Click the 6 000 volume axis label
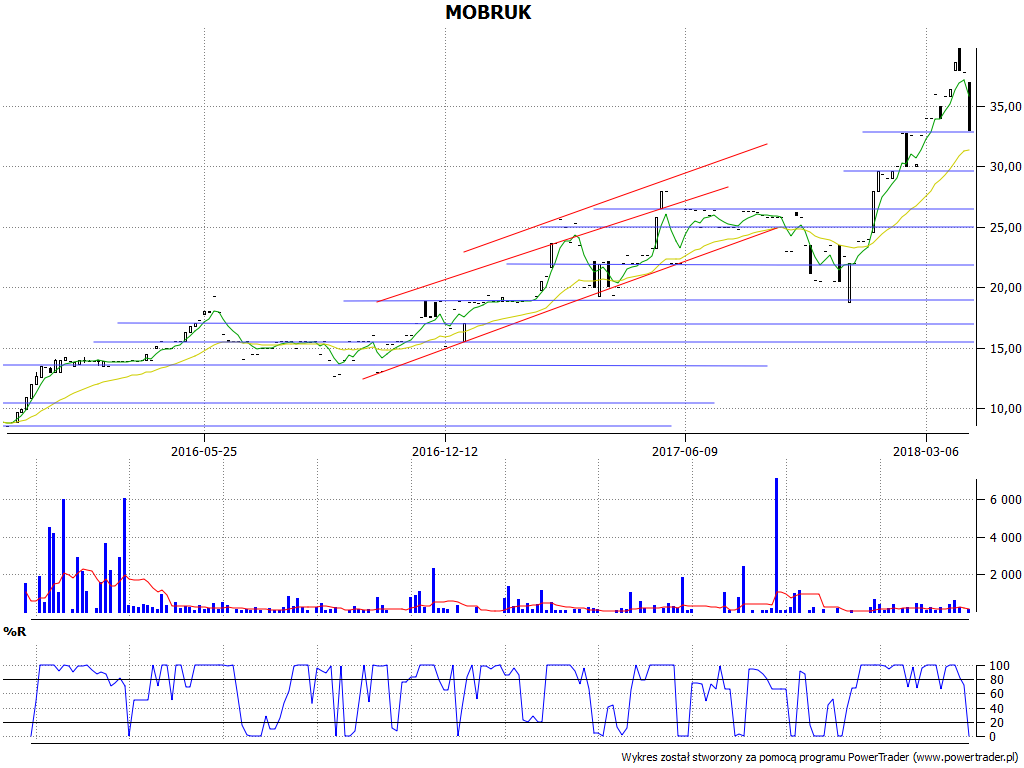 click(x=1005, y=500)
